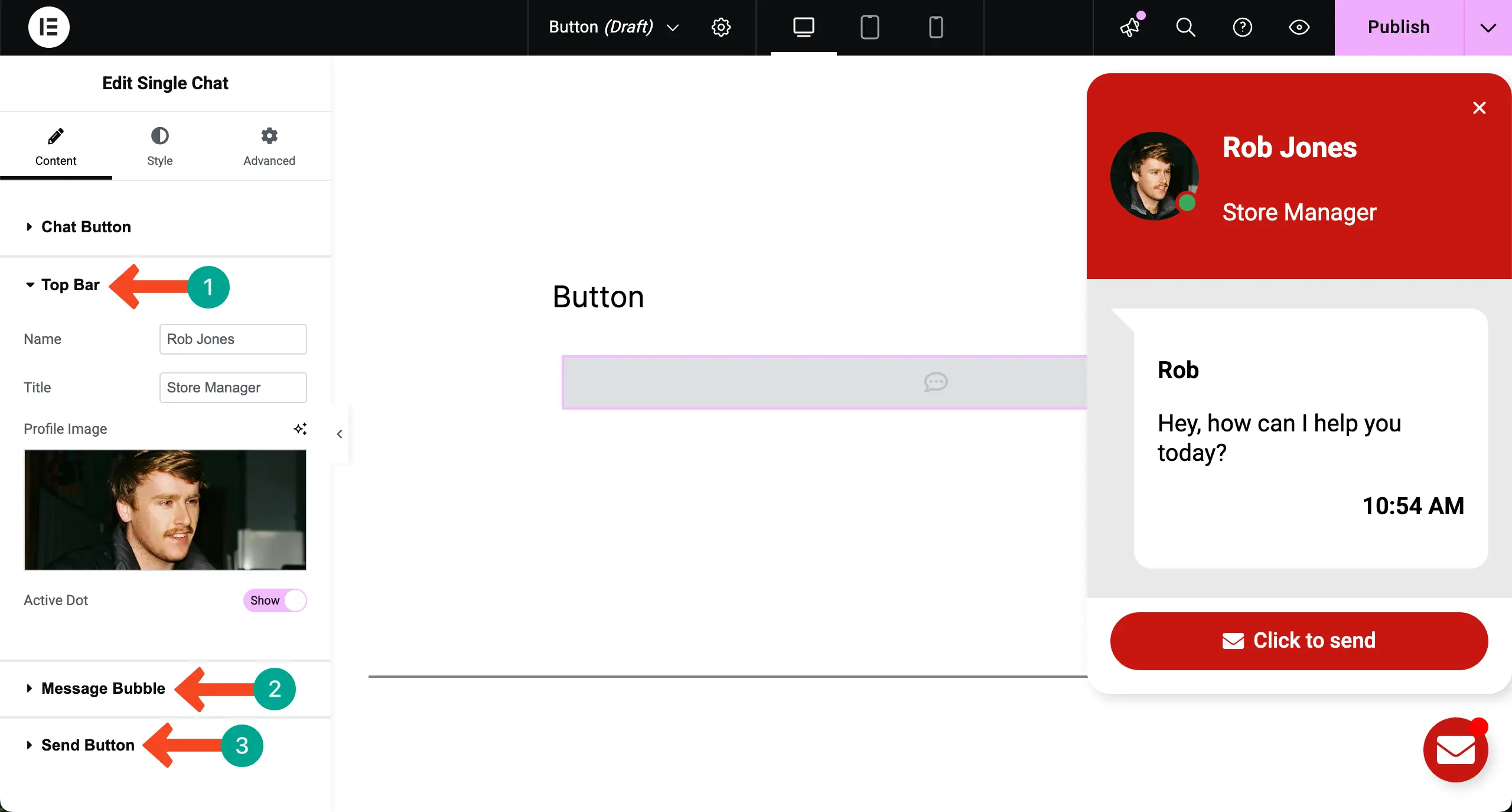The width and height of the screenshot is (1512, 812).
Task: Click the floating red mail chat button
Action: (1455, 751)
